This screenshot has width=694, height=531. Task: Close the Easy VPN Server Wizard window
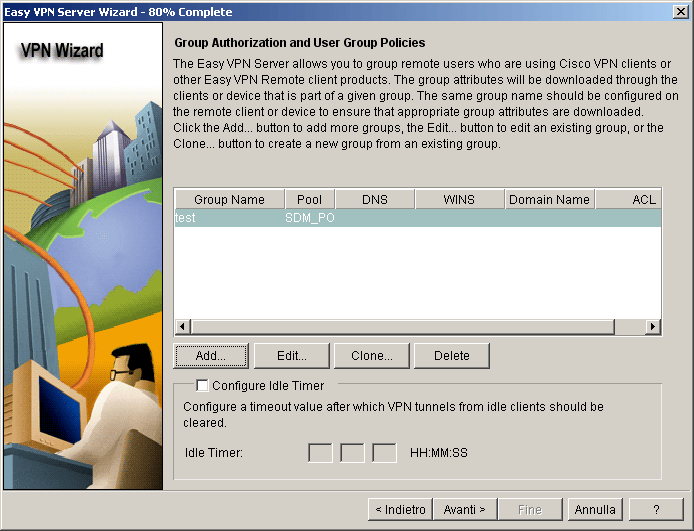pyautogui.click(x=680, y=12)
